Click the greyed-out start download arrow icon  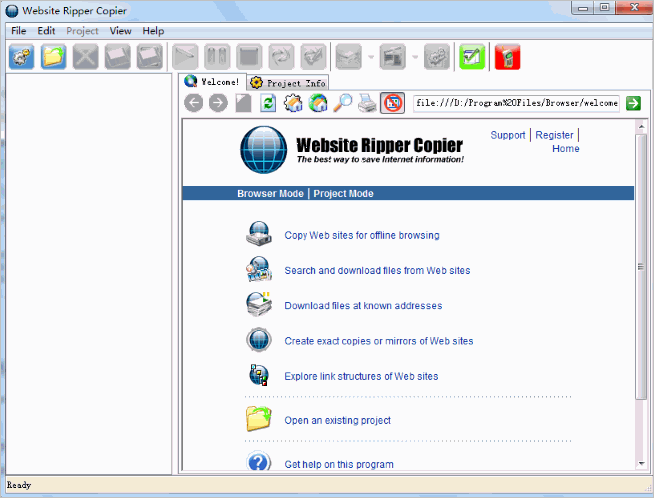click(185, 56)
